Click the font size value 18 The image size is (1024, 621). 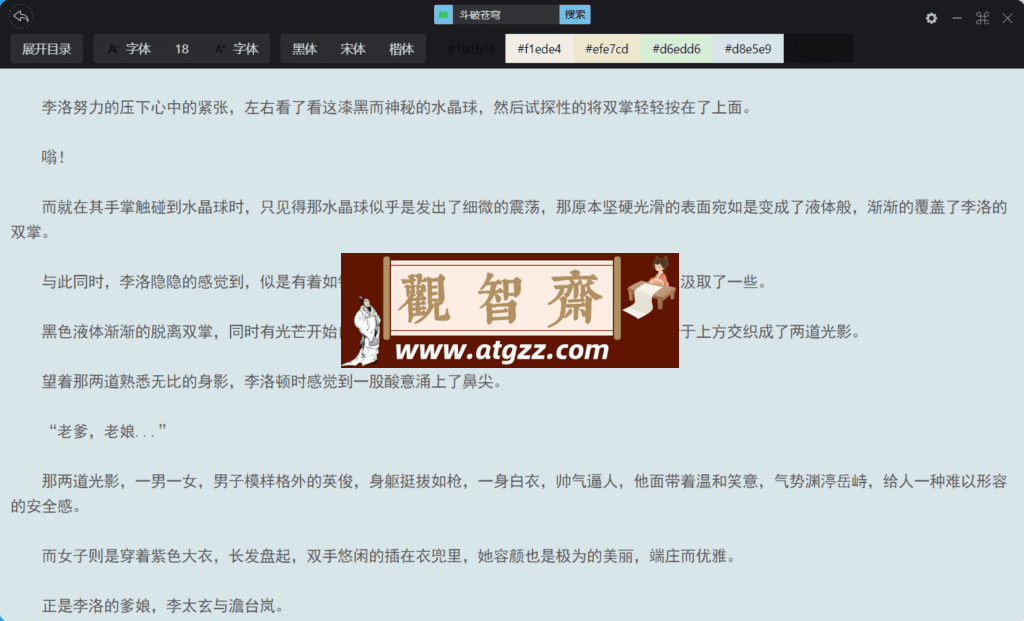(182, 49)
